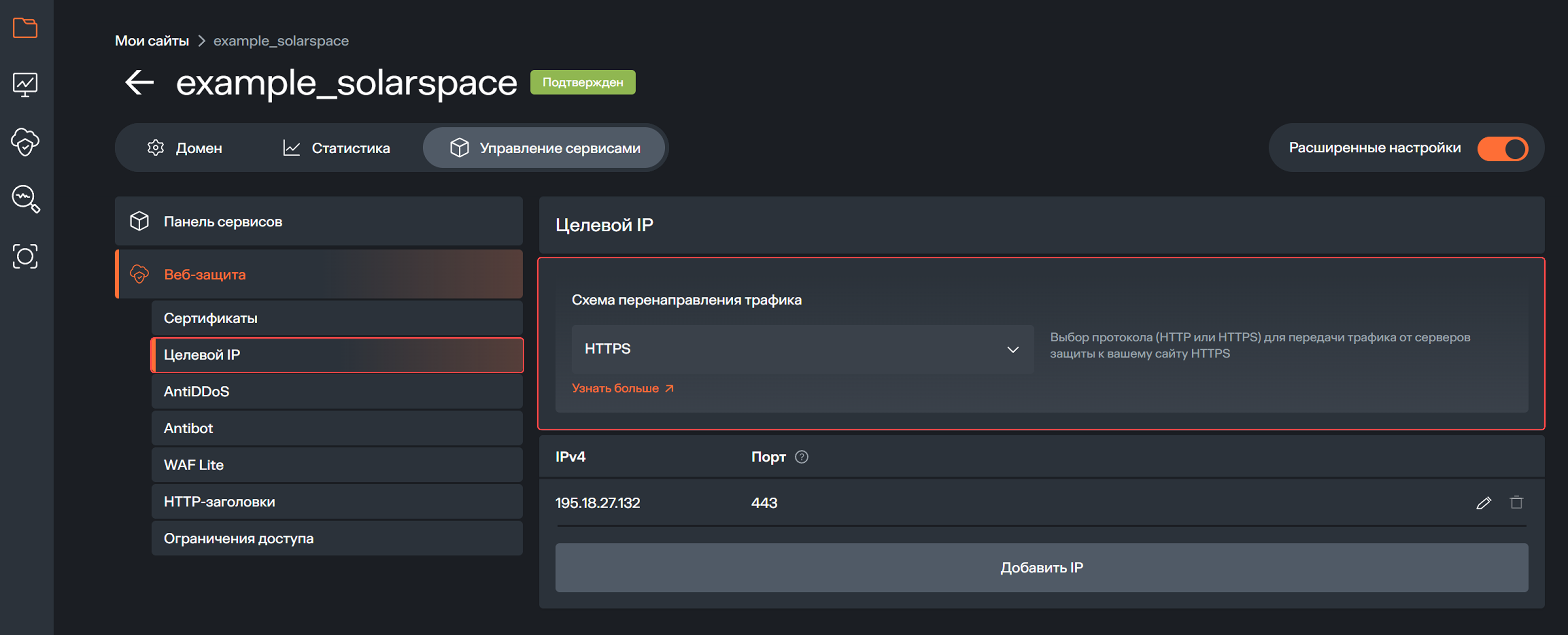This screenshot has width=1568, height=635.
Task: Click the cube icon on Управление сервисами tab
Action: [458, 147]
